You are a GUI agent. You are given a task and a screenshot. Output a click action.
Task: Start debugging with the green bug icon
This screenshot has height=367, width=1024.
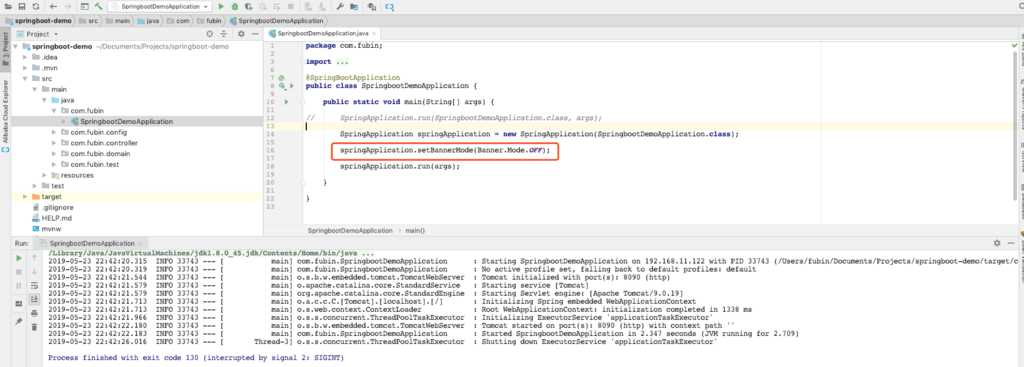(x=235, y=7)
